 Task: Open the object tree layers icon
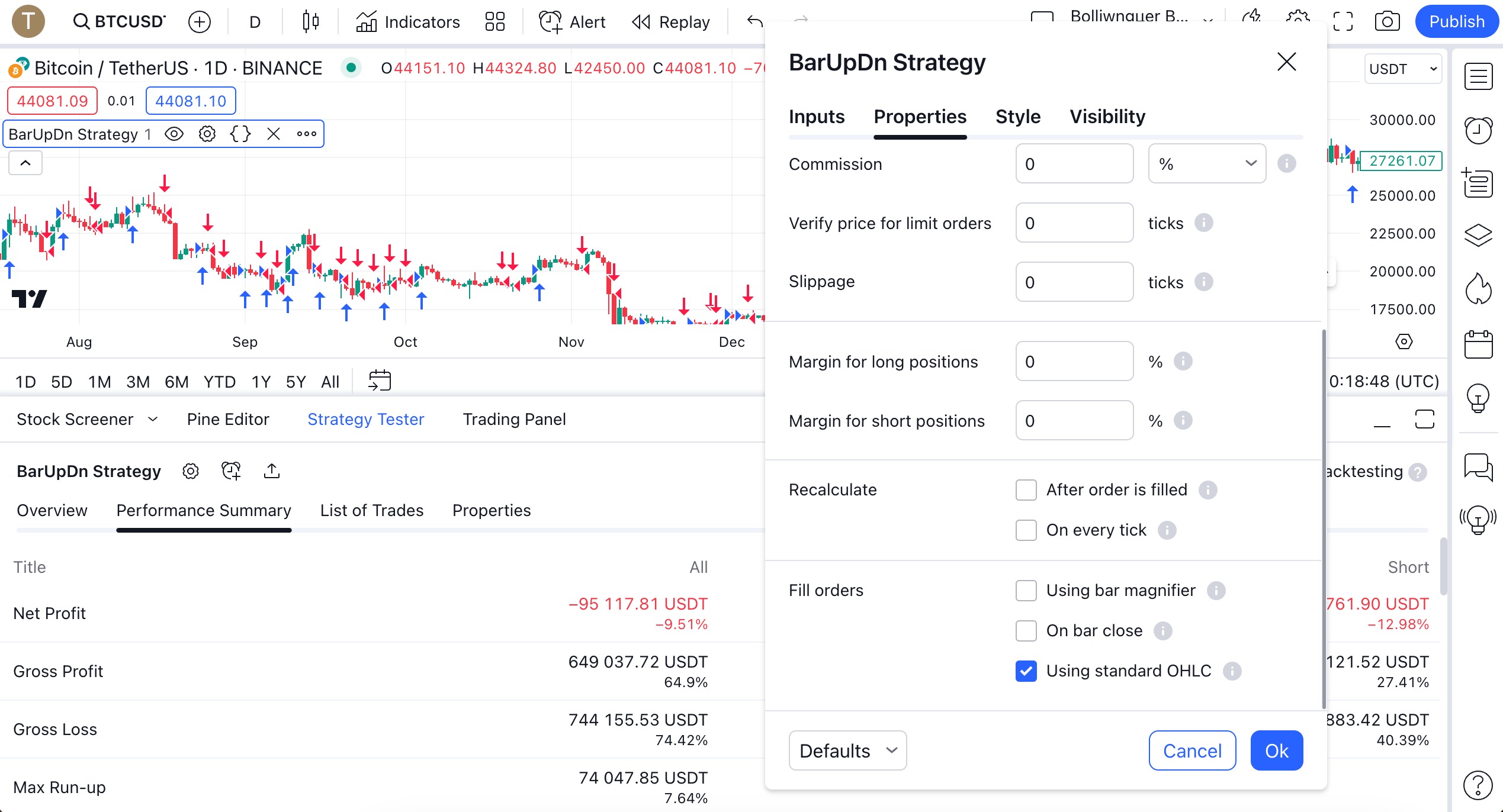click(x=1478, y=236)
